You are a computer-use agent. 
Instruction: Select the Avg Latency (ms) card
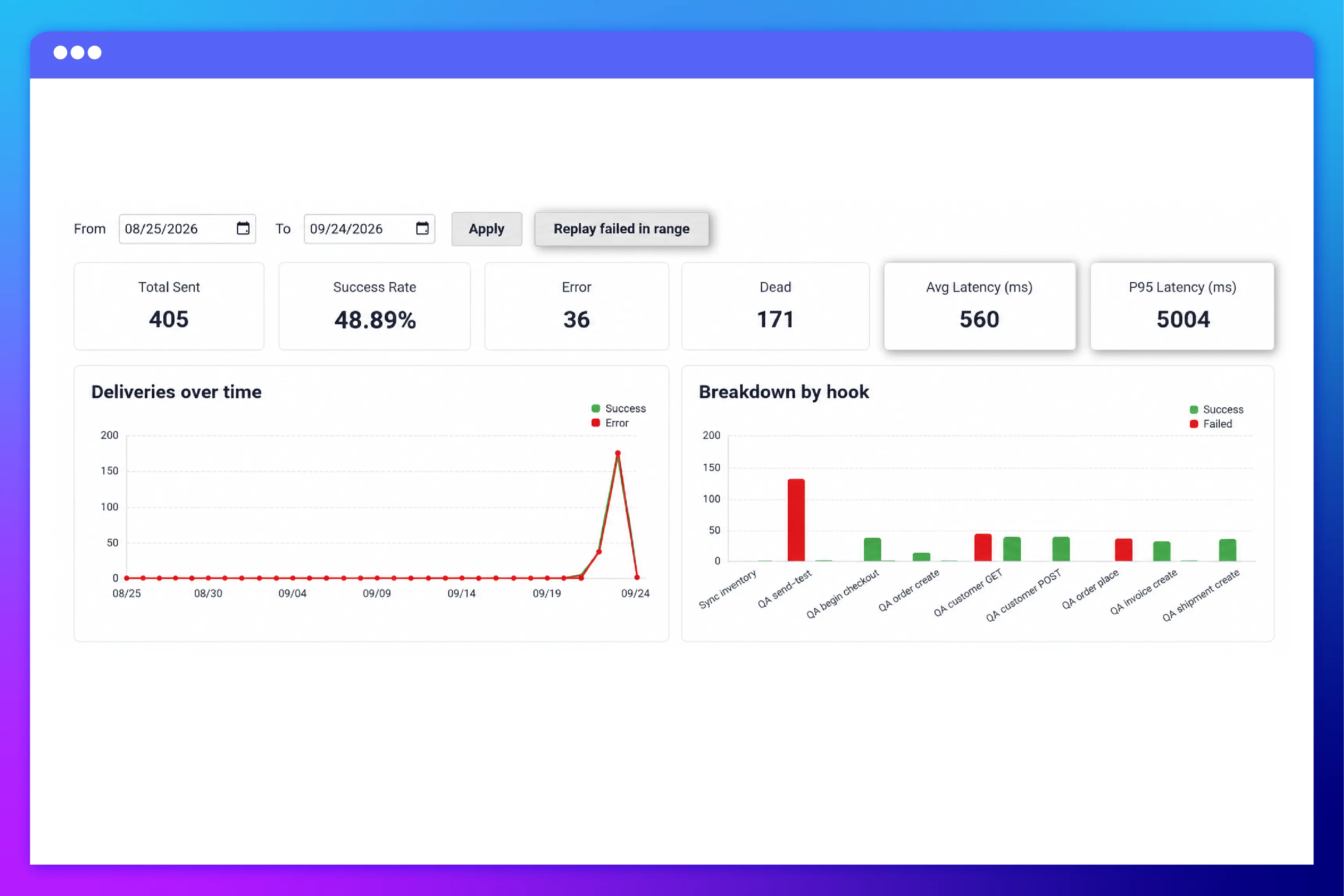tap(979, 306)
